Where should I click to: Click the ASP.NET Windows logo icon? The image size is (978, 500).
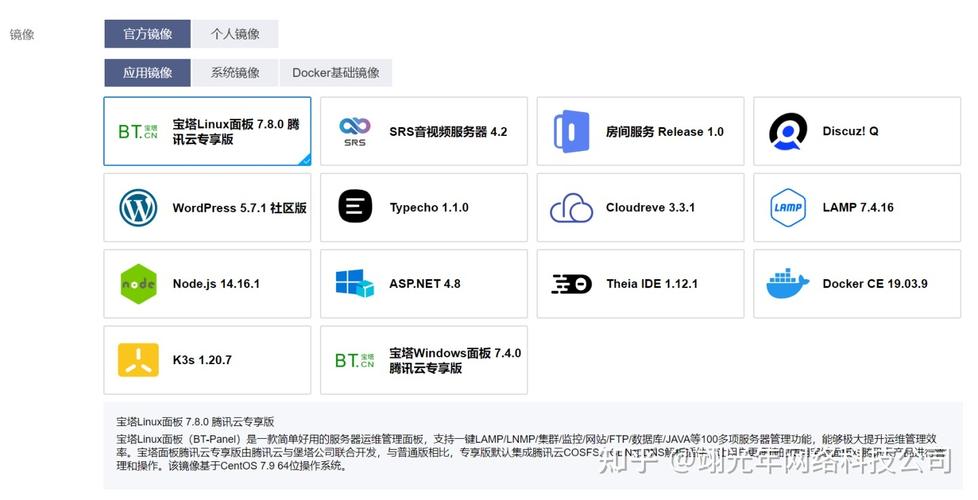pyautogui.click(x=355, y=284)
